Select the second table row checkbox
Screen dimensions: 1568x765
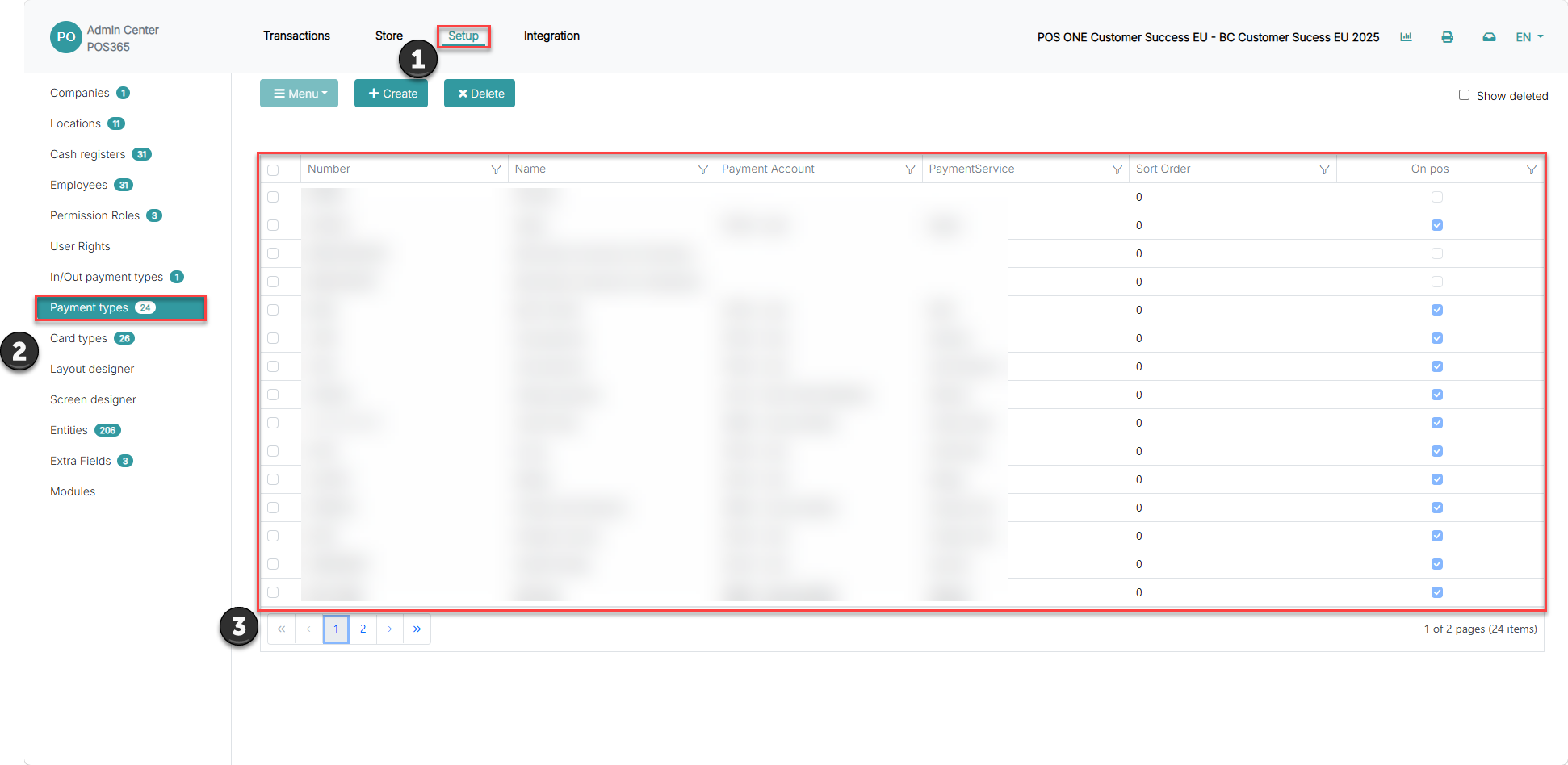click(x=273, y=225)
